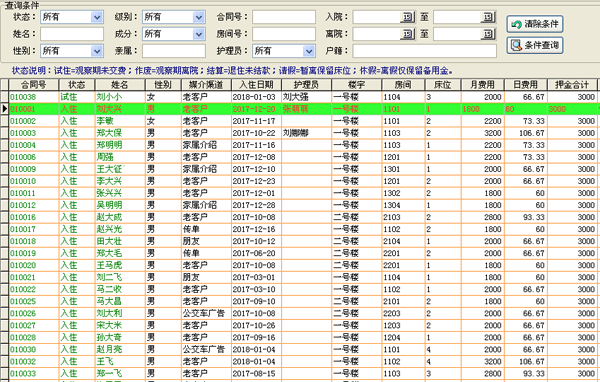Click the row selector for contract 010002
600x382 pixels.
[4, 121]
